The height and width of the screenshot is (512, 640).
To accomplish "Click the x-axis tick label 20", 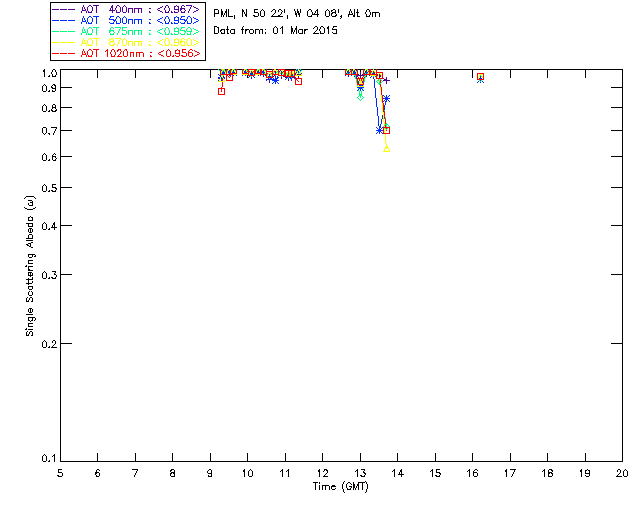I will pos(622,473).
